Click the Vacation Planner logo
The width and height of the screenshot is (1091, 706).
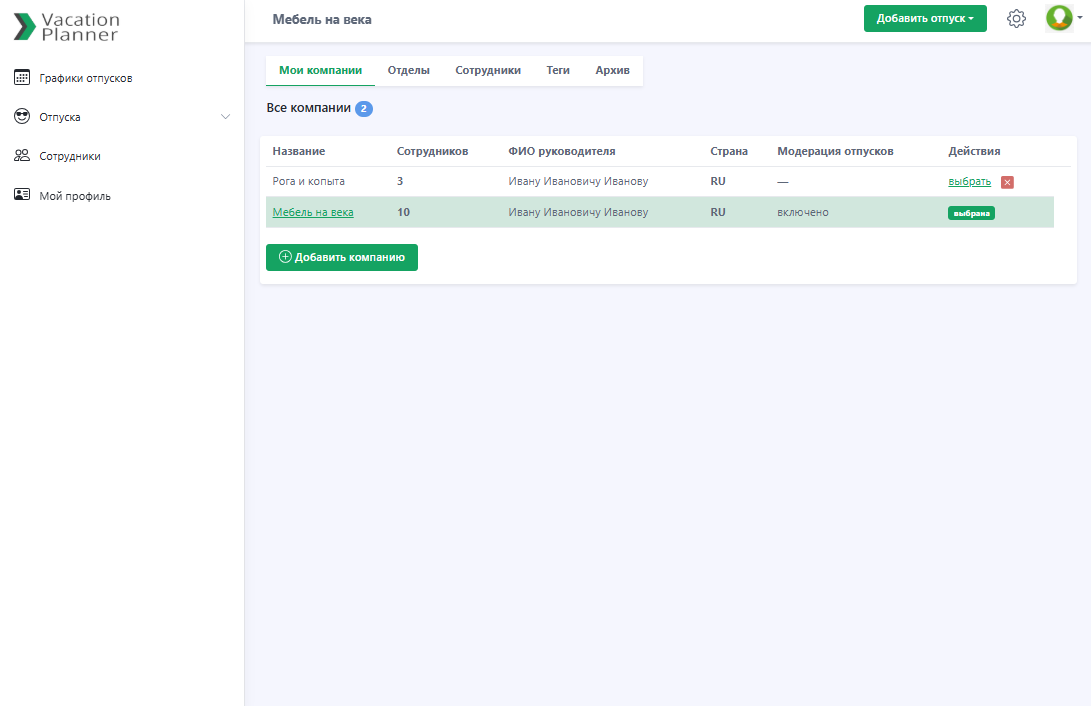67,27
